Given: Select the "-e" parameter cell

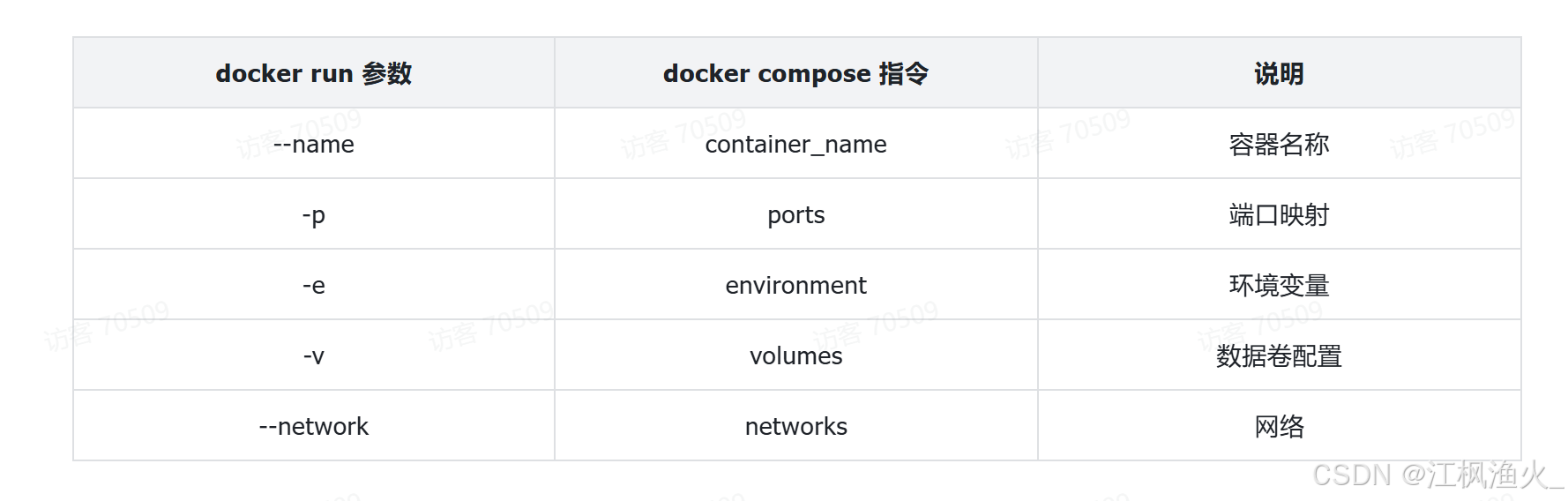Looking at the screenshot, I should click(313, 286).
